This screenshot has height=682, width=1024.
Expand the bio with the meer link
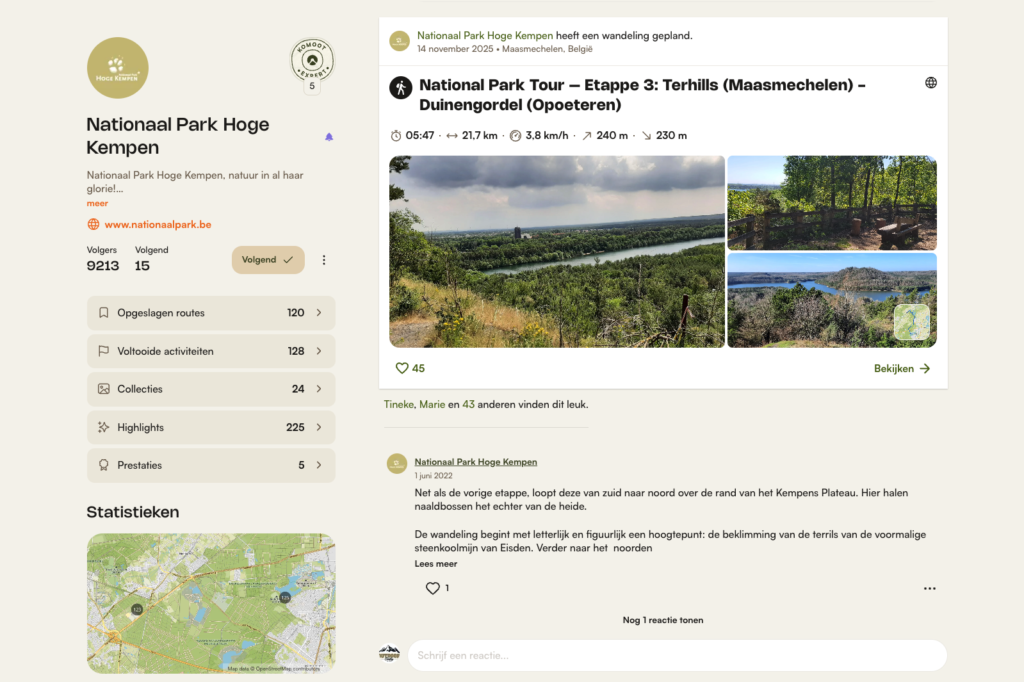[96, 202]
